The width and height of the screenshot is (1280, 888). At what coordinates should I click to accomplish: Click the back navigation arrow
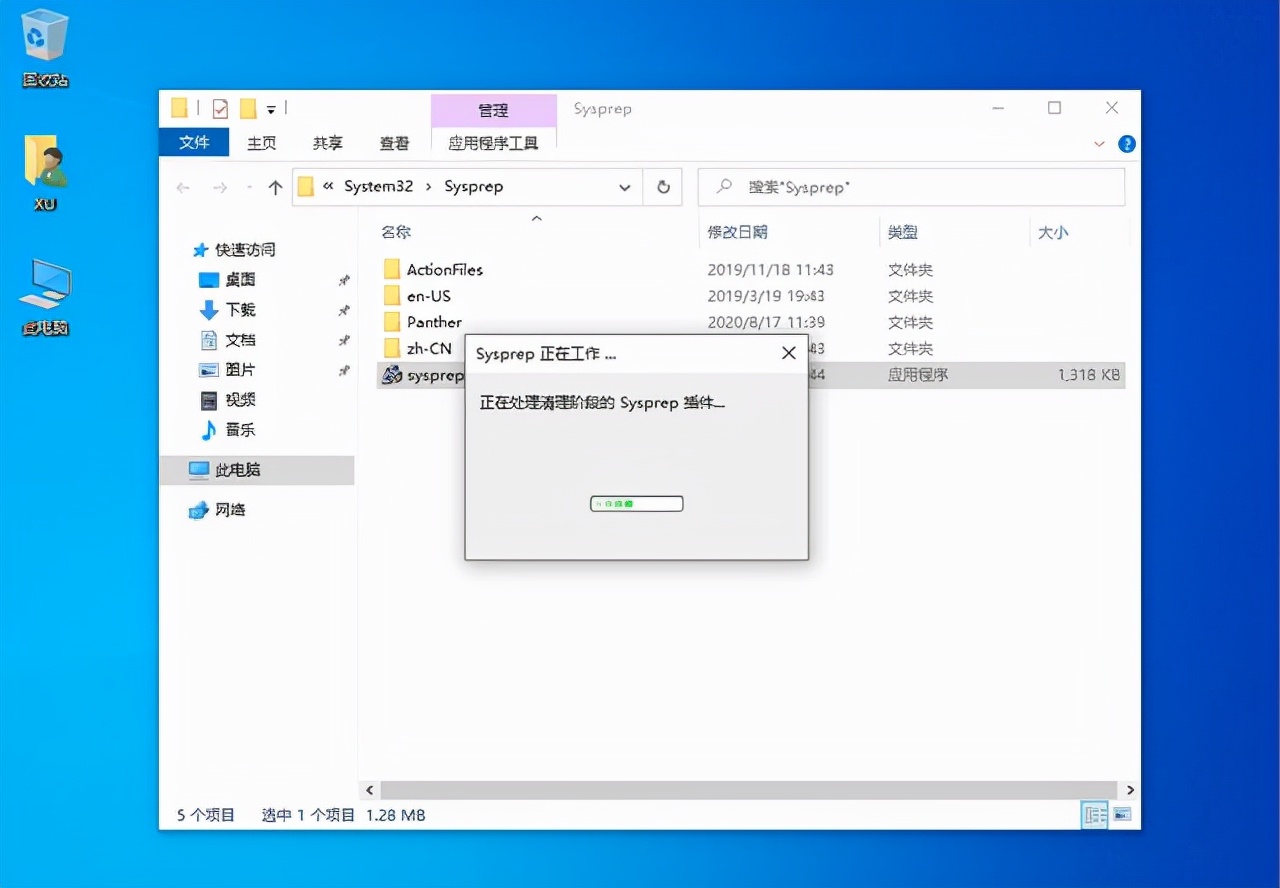coord(183,186)
